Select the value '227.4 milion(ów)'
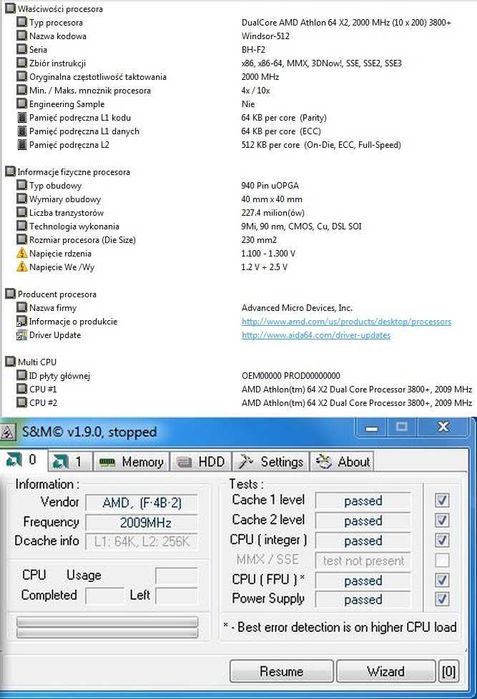 273,213
